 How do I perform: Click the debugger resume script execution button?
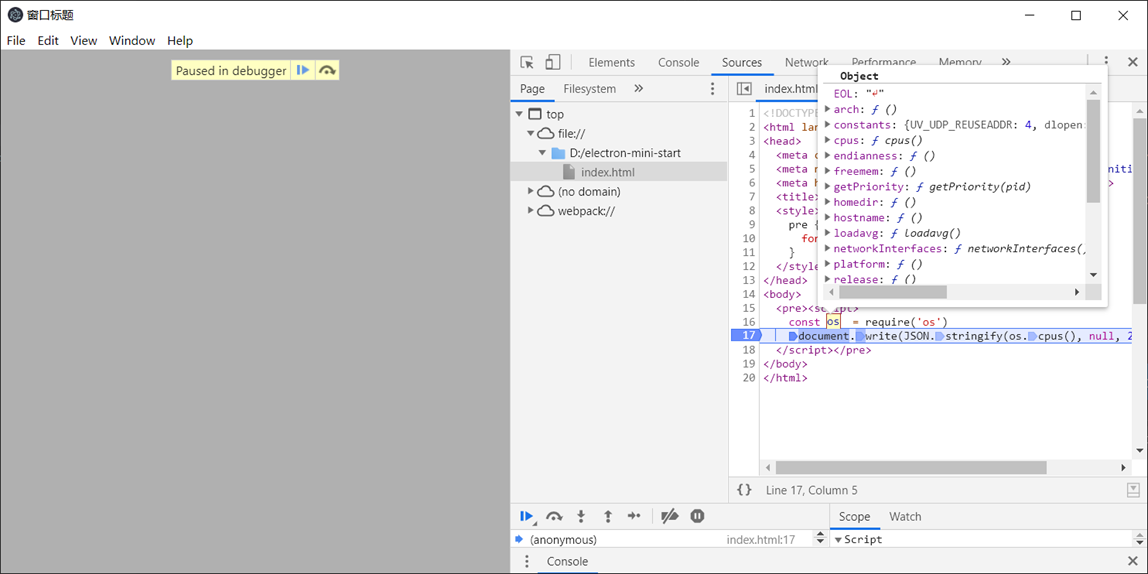click(x=526, y=516)
